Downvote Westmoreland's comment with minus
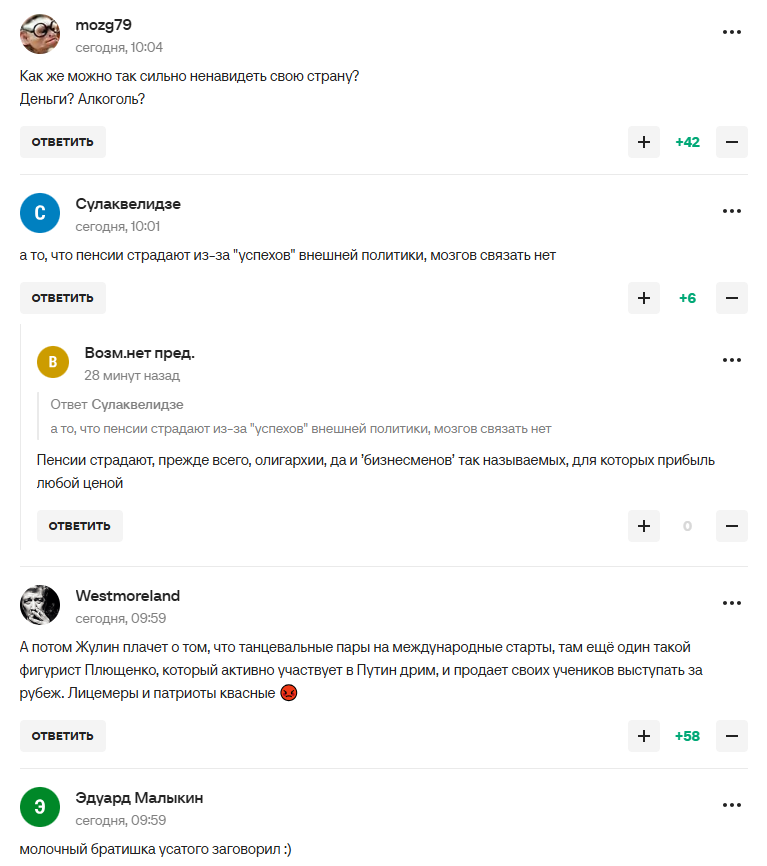Screen dimensions: 767x866 click(x=732, y=736)
